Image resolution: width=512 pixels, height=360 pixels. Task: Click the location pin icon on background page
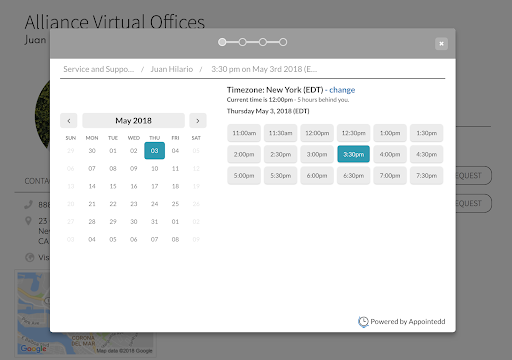pyautogui.click(x=29, y=221)
